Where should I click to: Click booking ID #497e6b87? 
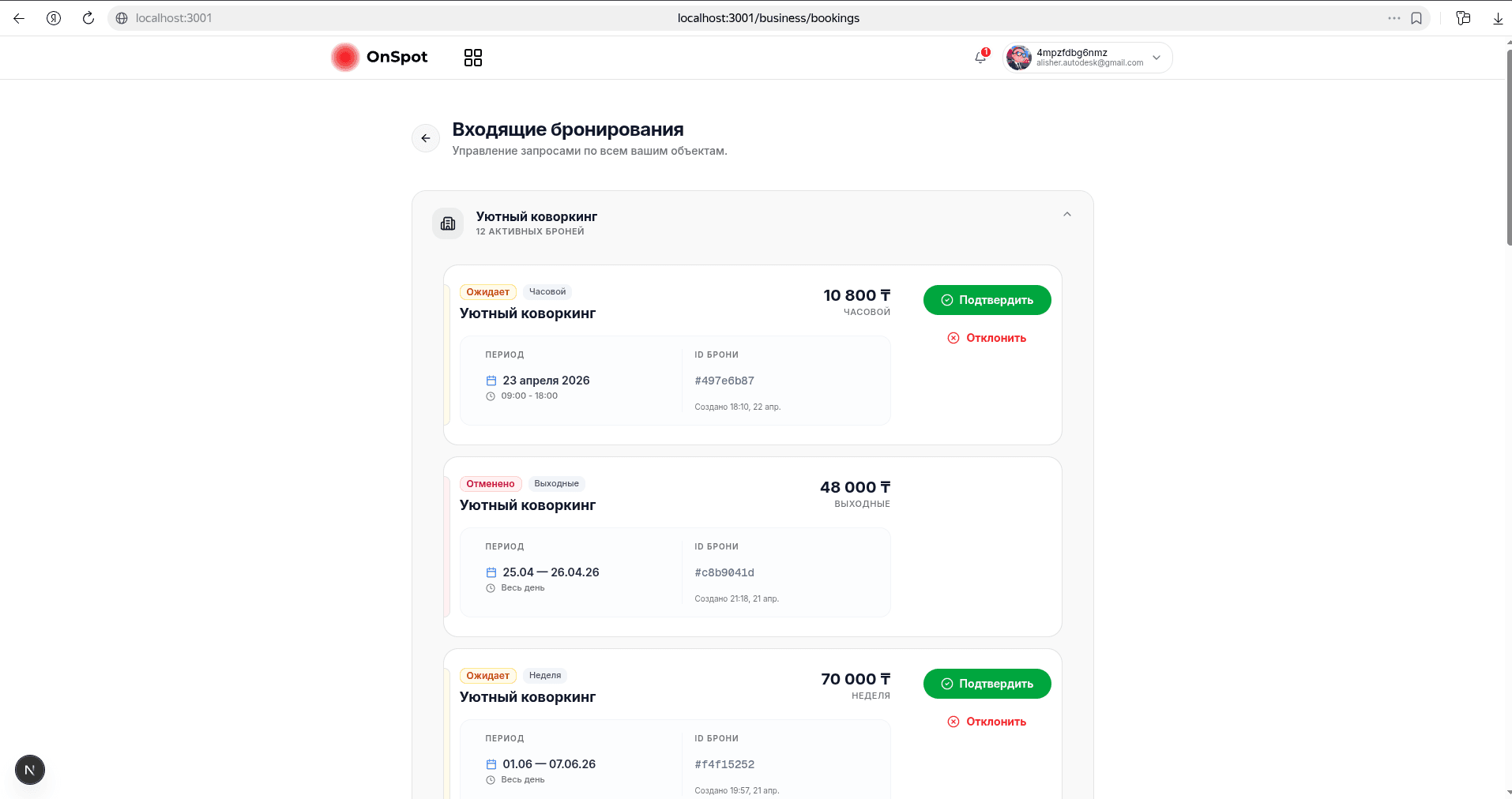click(724, 381)
